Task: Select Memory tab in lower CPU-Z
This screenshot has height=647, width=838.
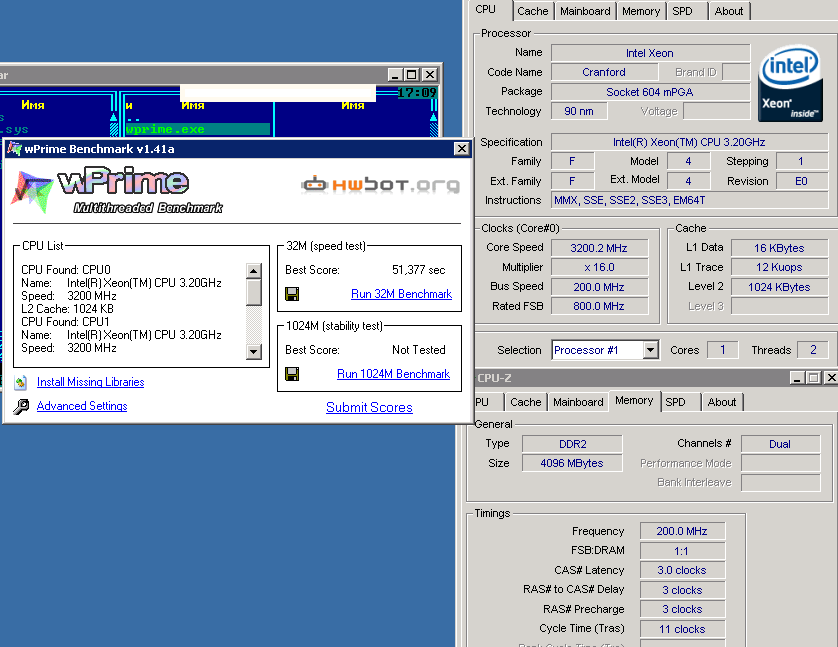Action: coord(634,401)
